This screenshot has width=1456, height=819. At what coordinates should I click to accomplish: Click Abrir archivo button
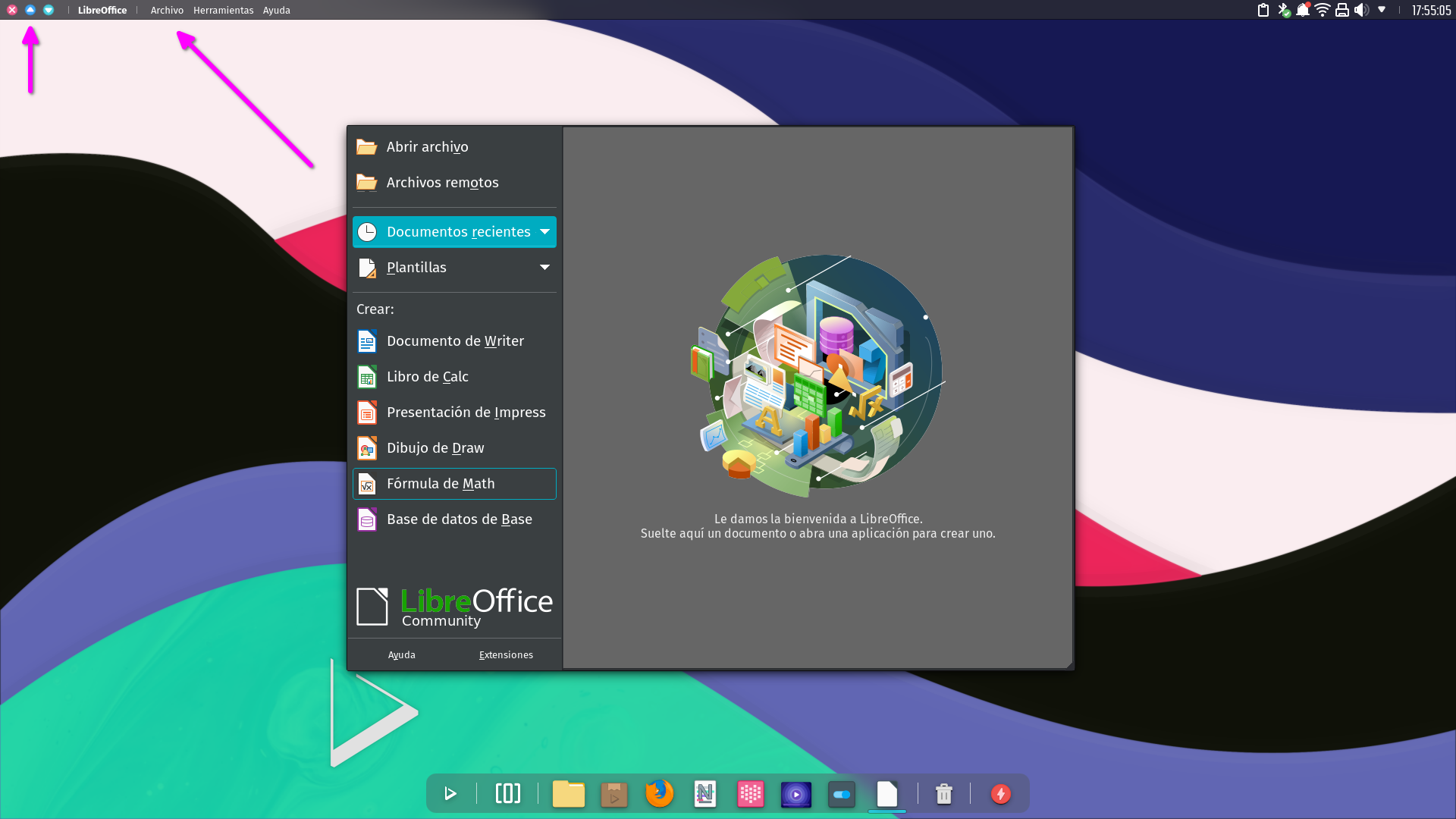tap(454, 147)
